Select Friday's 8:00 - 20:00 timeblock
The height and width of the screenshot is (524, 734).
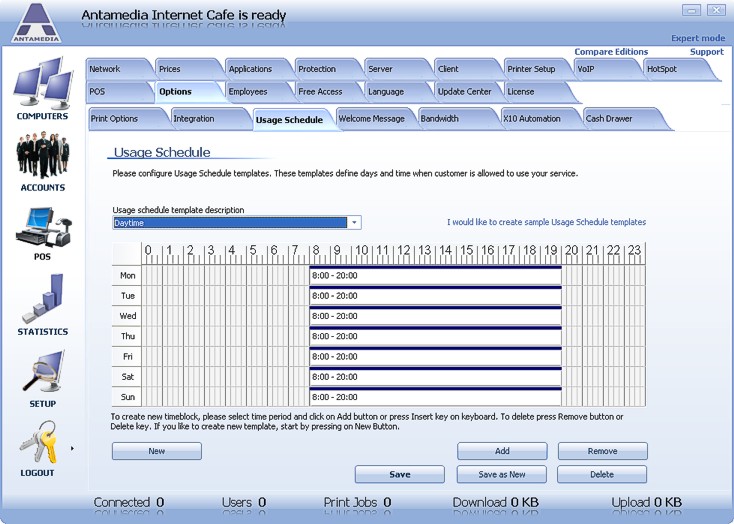[x=435, y=356]
